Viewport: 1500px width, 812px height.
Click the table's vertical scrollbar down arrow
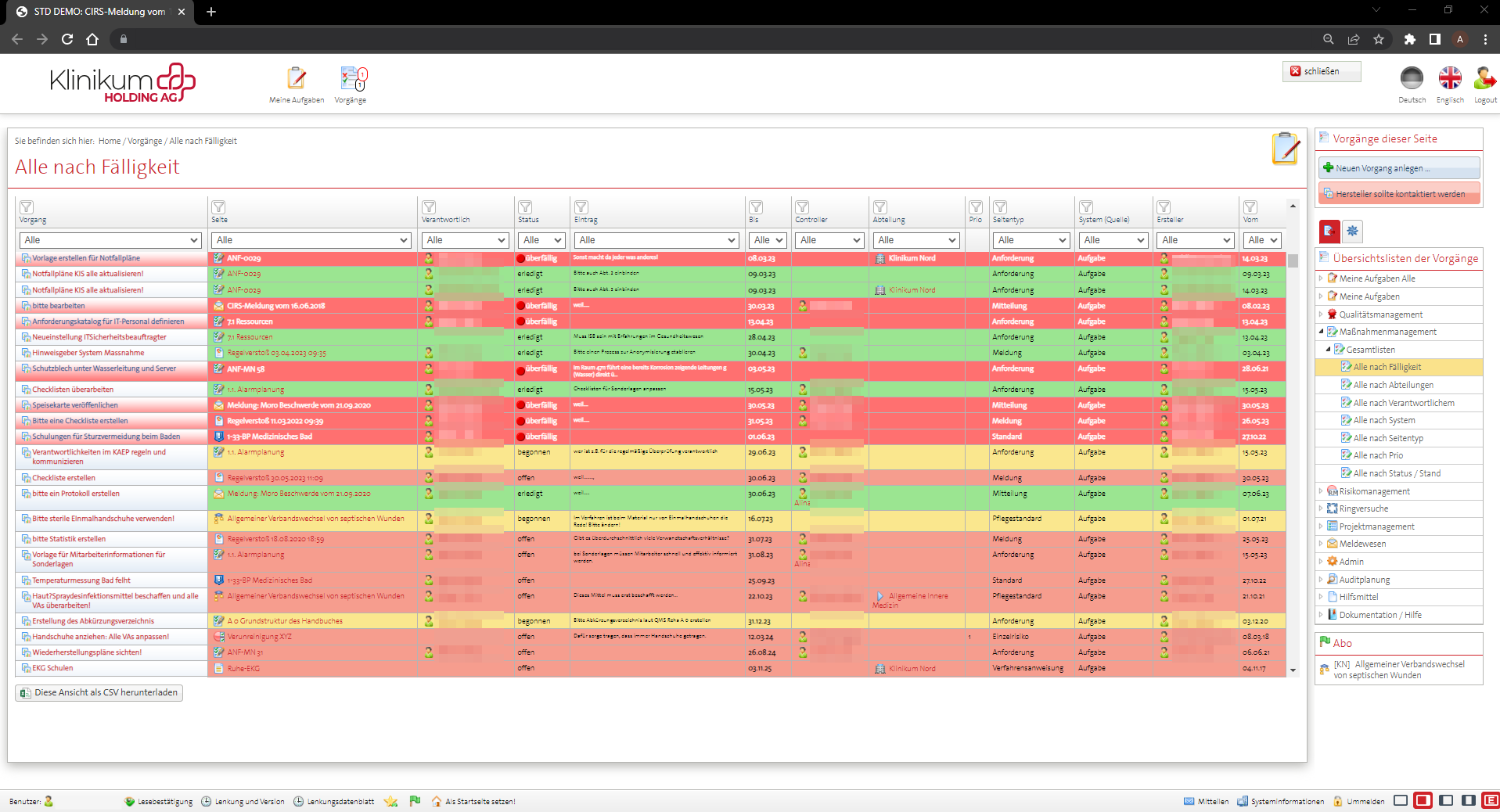[x=1293, y=670]
